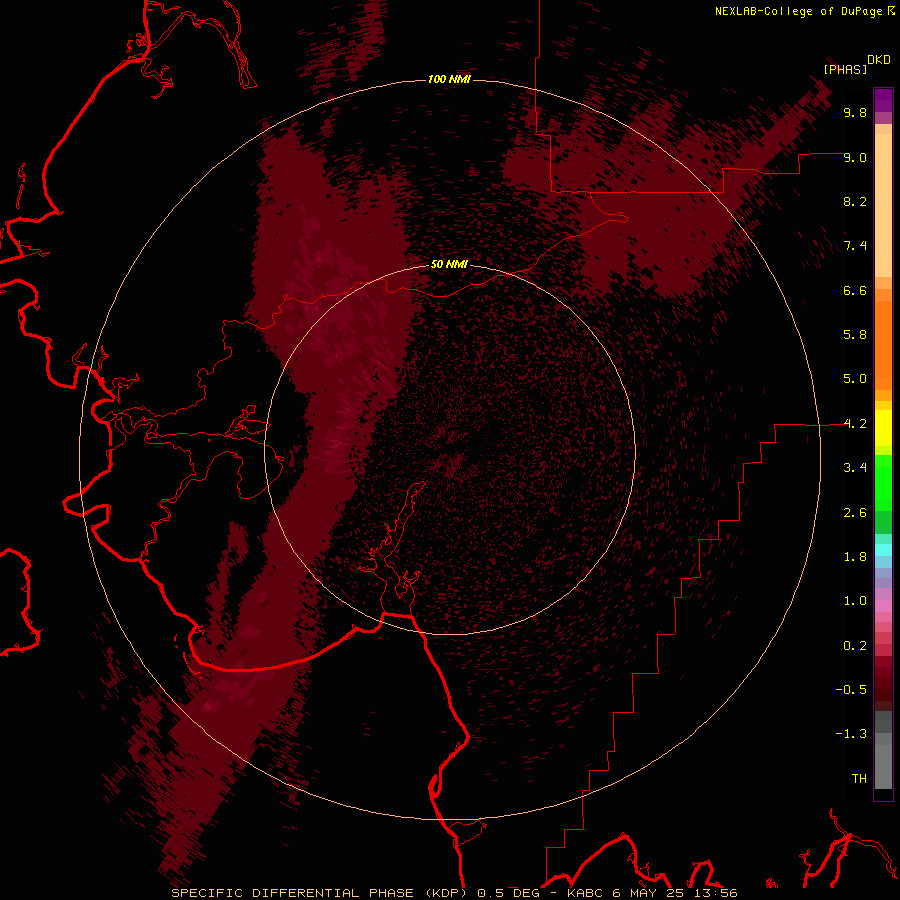Click the 9.0 value on the color scale
900x900 pixels.
tap(855, 157)
